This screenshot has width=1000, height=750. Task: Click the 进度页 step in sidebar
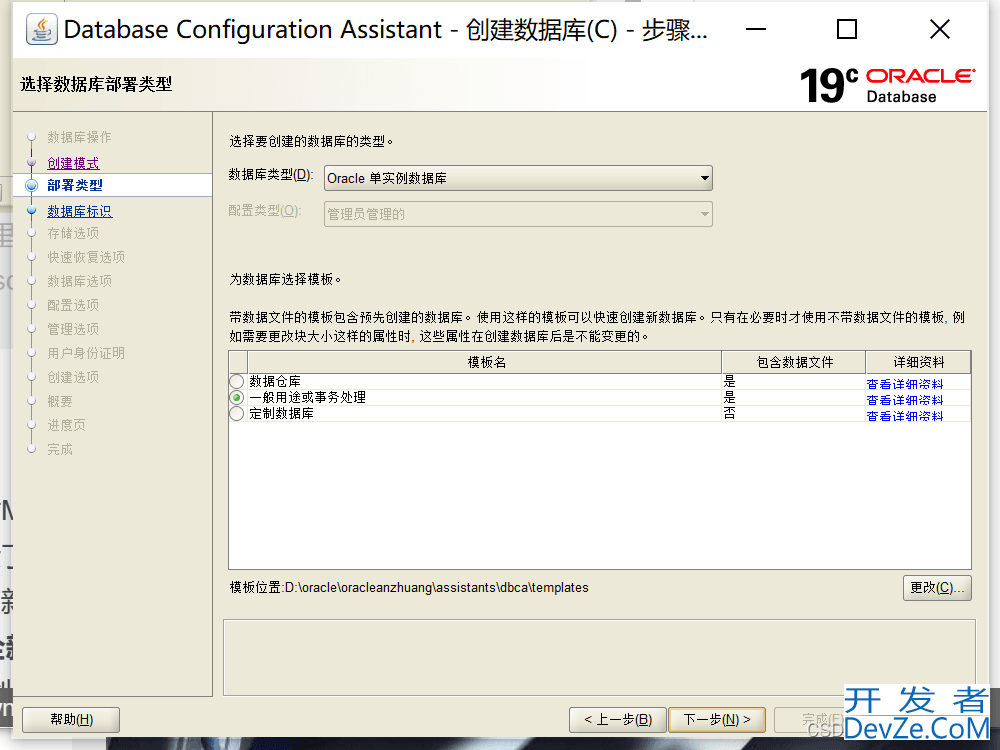pos(66,425)
